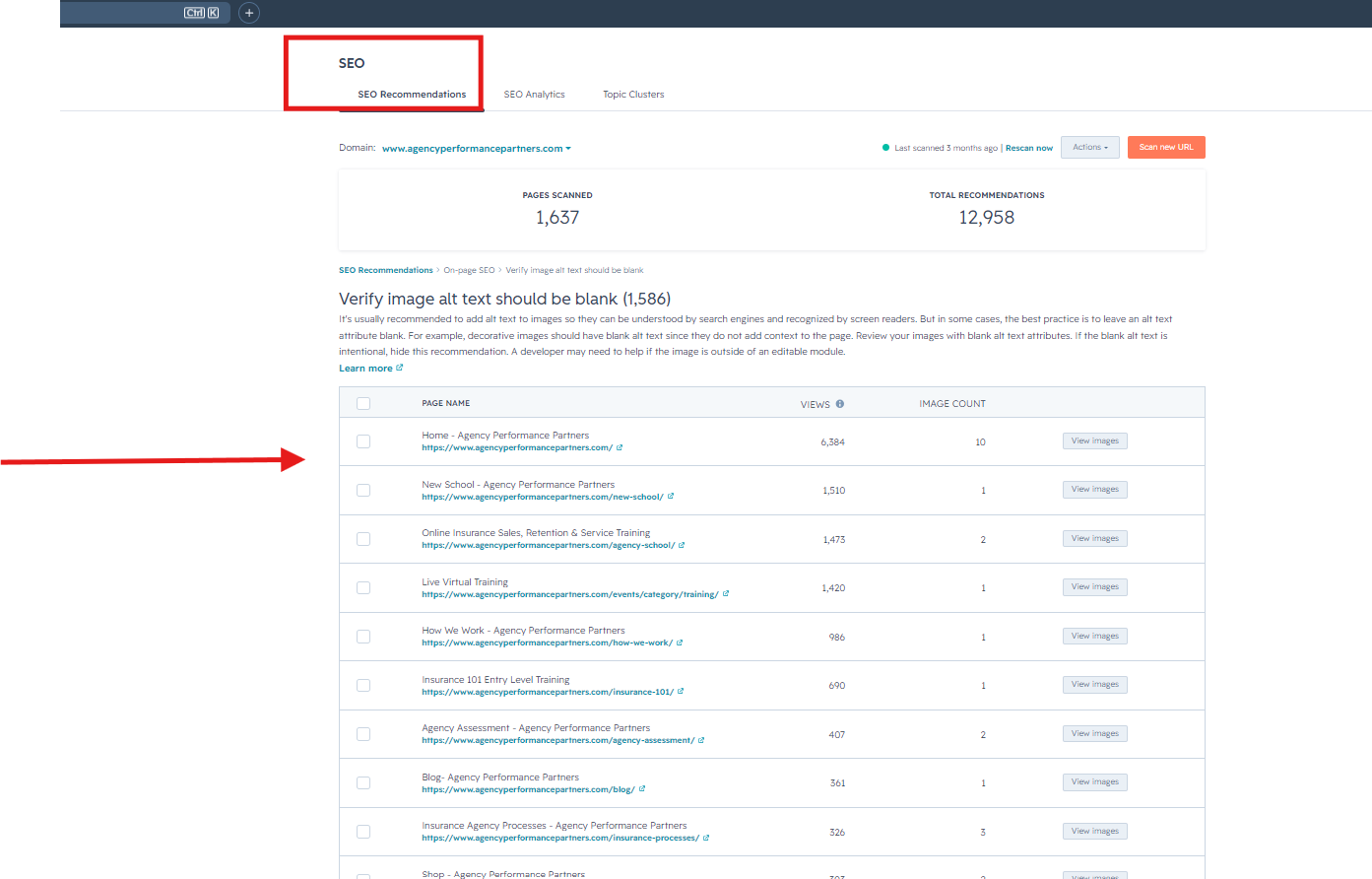Click the views value 1,510
The height and width of the screenshot is (879, 1372).
[834, 491]
